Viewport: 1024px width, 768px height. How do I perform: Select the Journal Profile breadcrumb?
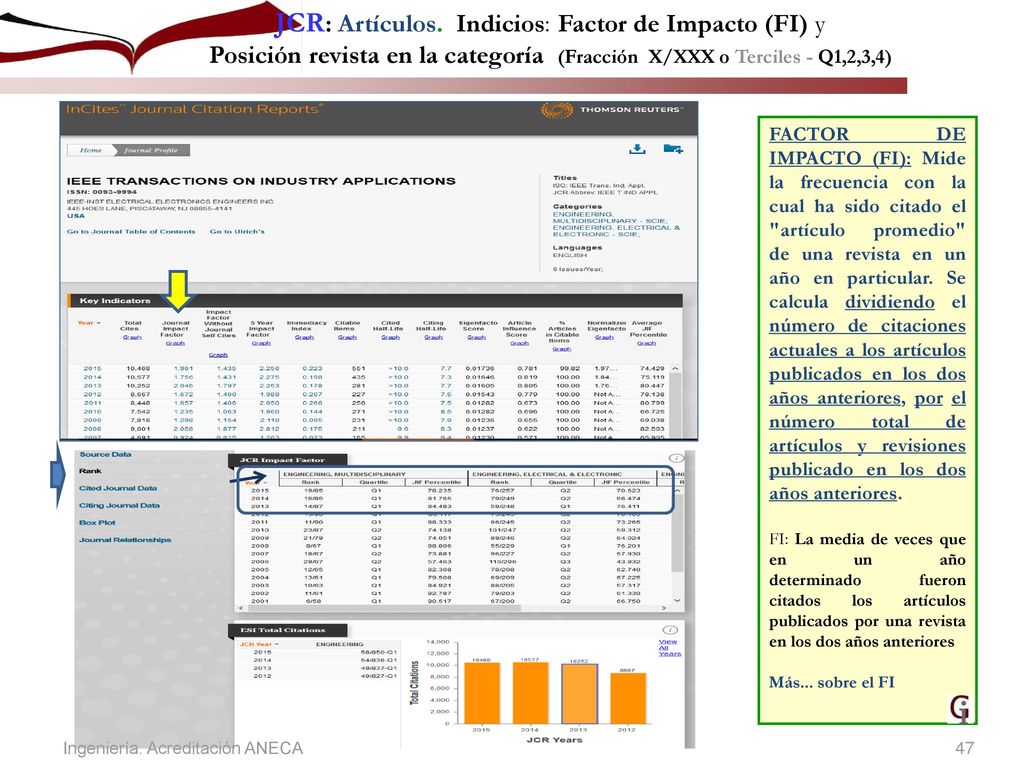[152, 150]
